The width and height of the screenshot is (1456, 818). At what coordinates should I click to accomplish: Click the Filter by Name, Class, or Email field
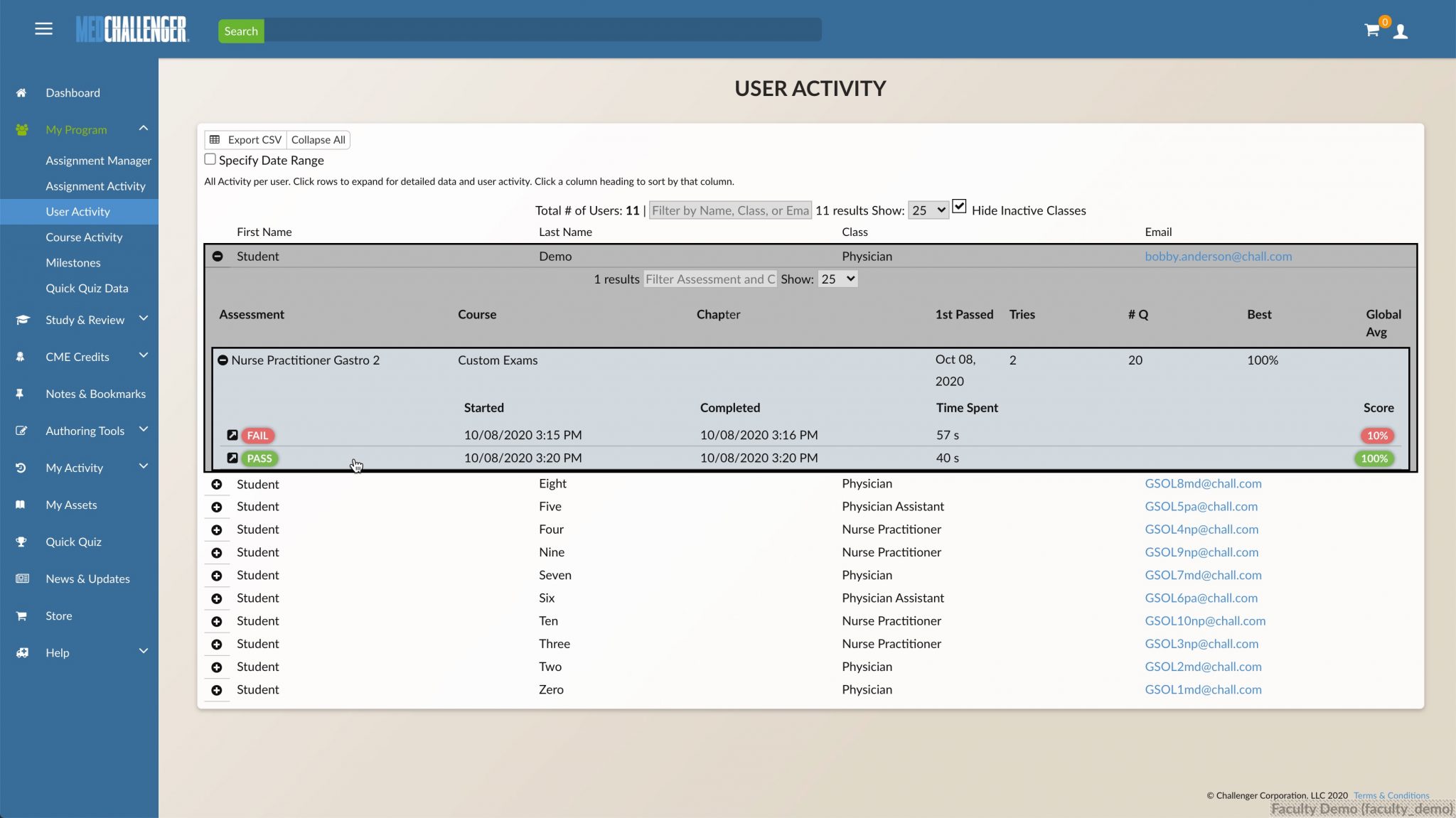click(x=730, y=210)
